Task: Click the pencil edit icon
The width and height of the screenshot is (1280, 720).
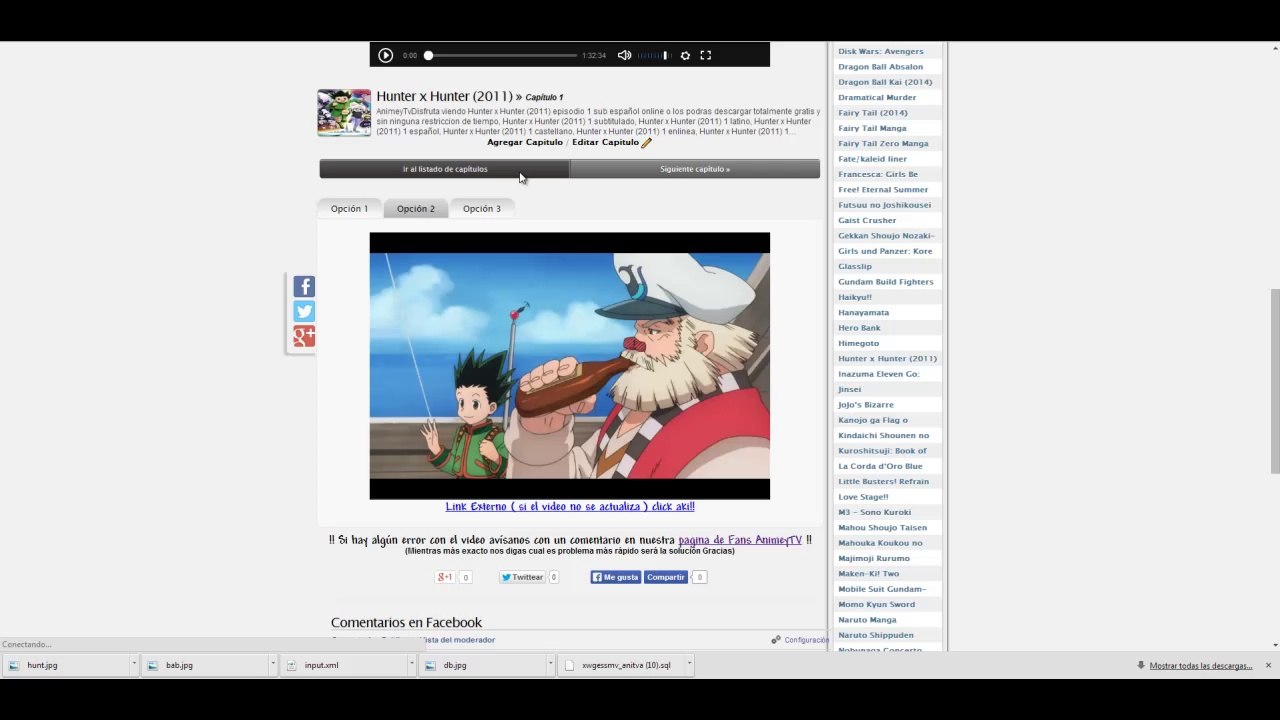Action: [646, 142]
